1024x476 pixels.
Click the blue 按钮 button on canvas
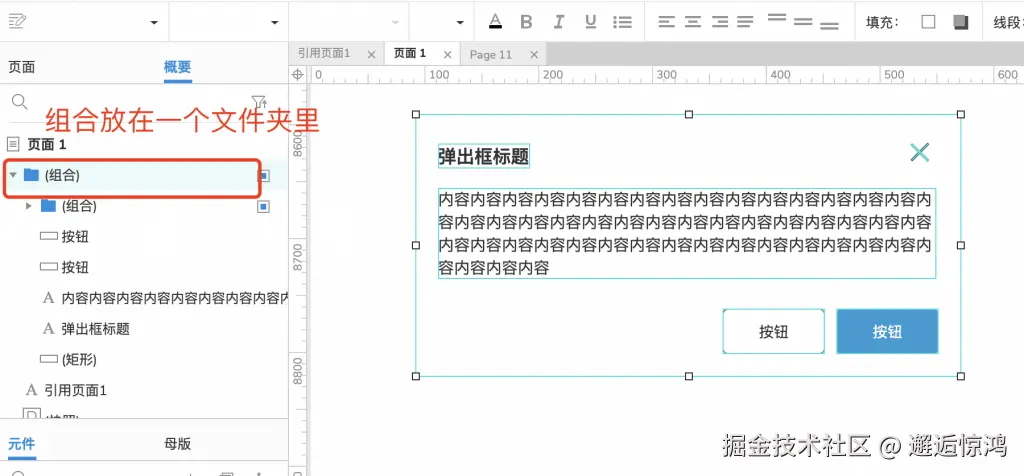coord(888,332)
